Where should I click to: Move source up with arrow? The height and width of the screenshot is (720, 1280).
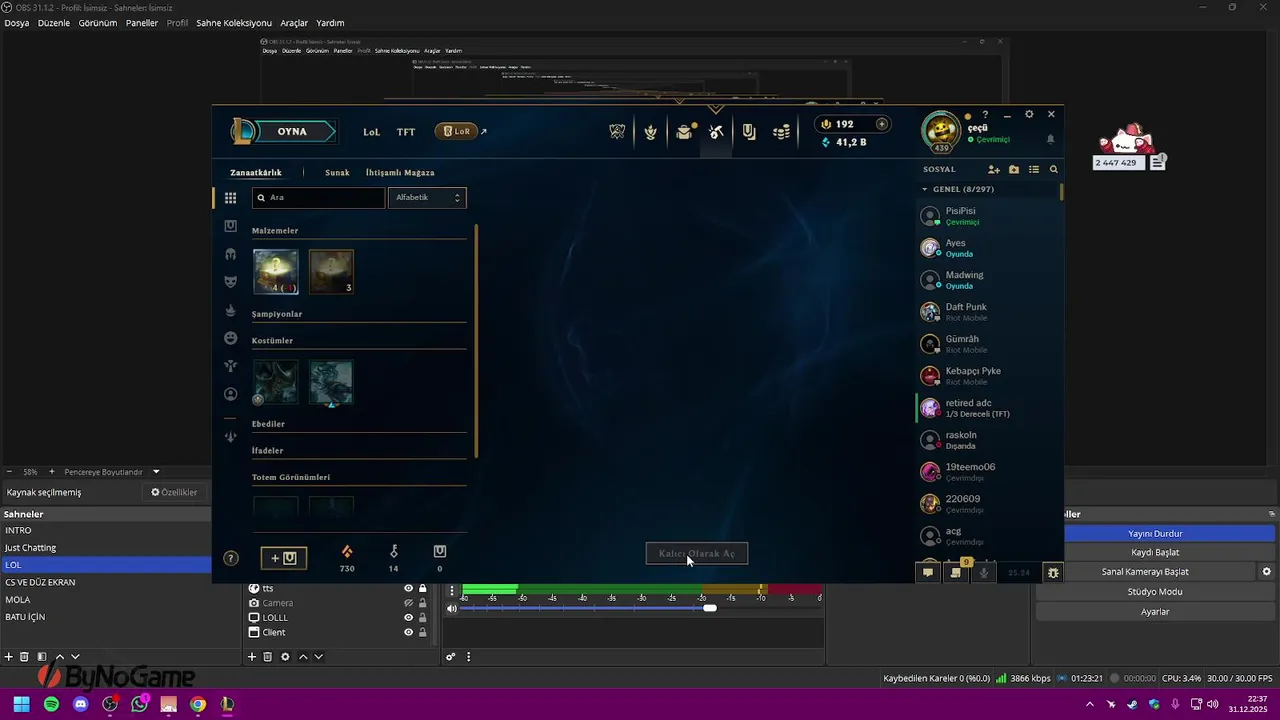(303, 657)
